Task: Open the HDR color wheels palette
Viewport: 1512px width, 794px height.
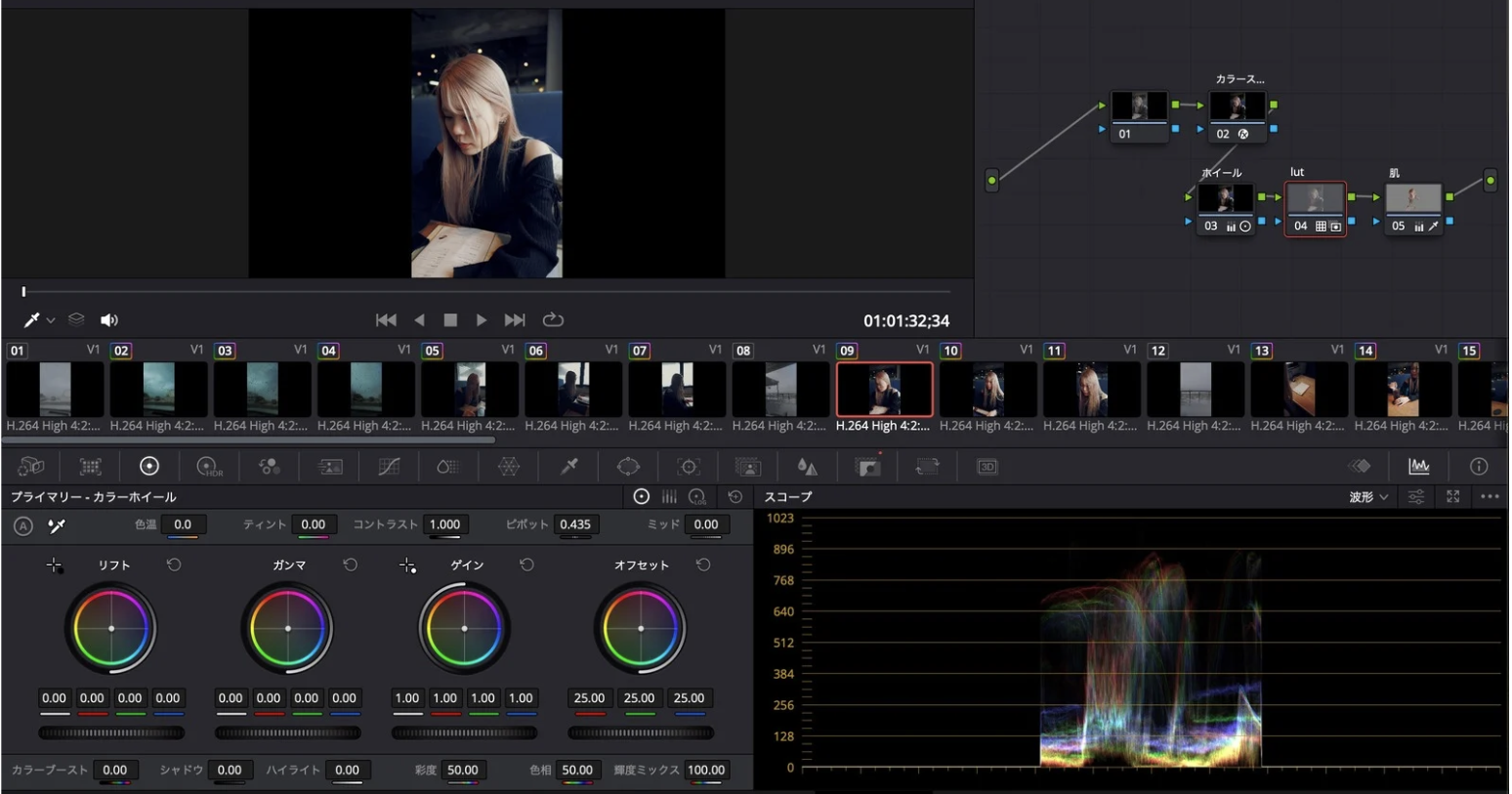Action: point(209,467)
